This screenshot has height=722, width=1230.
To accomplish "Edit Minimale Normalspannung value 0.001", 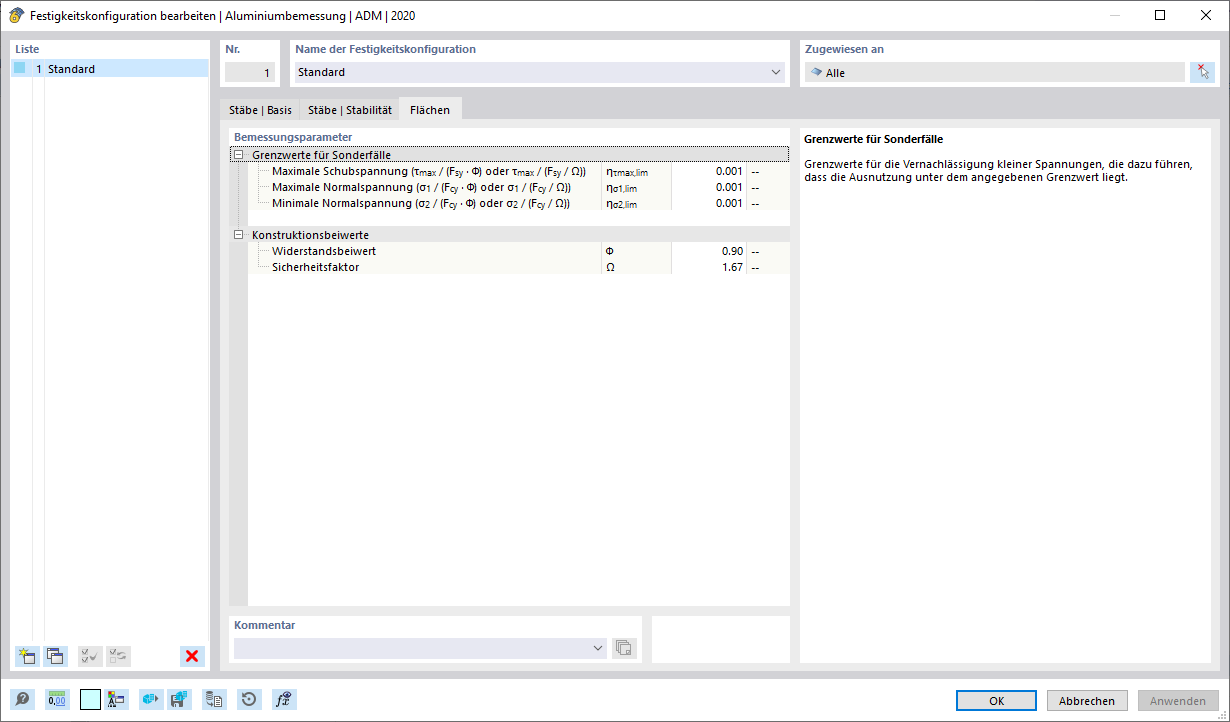I will (708, 203).
